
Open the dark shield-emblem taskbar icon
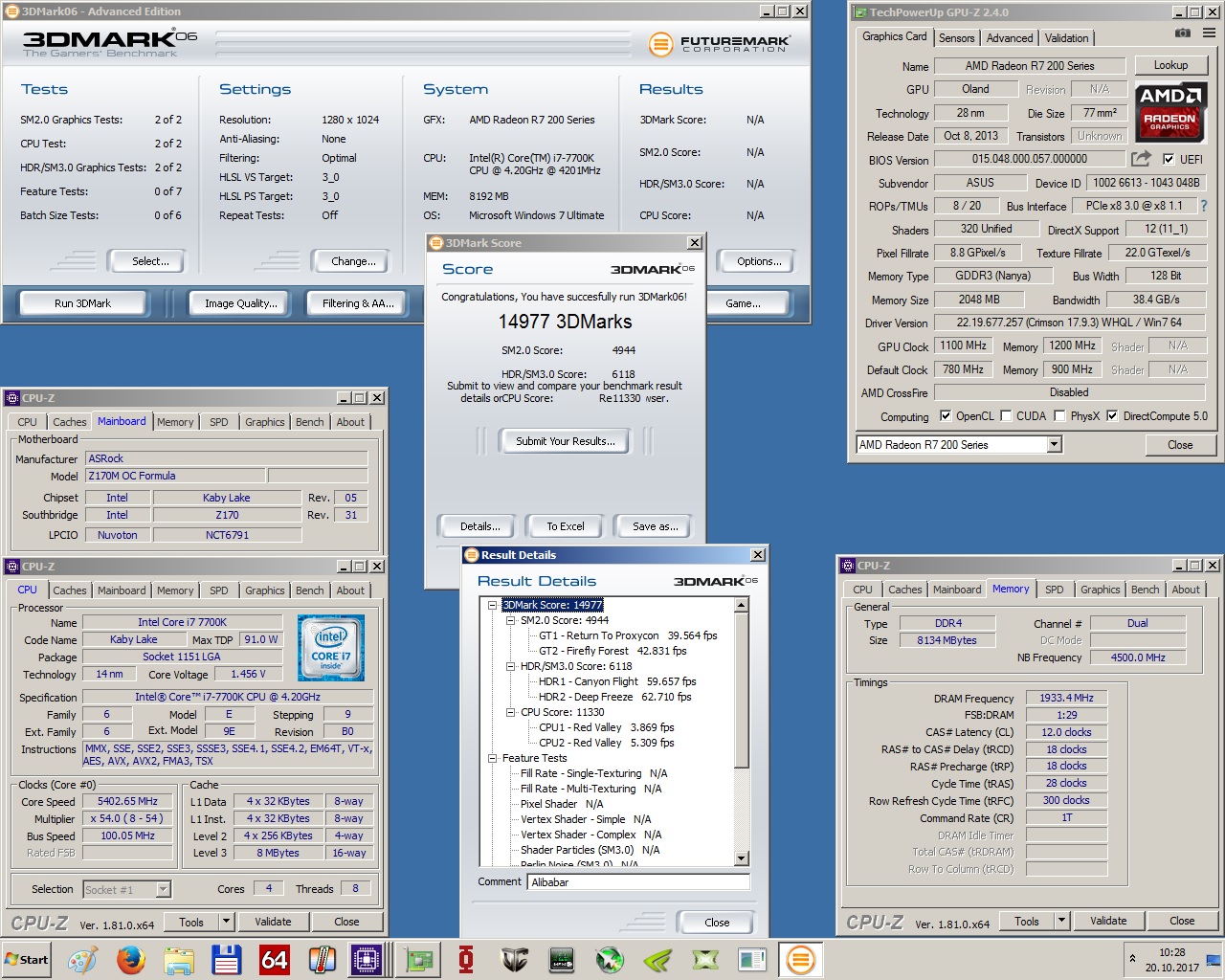(x=514, y=960)
